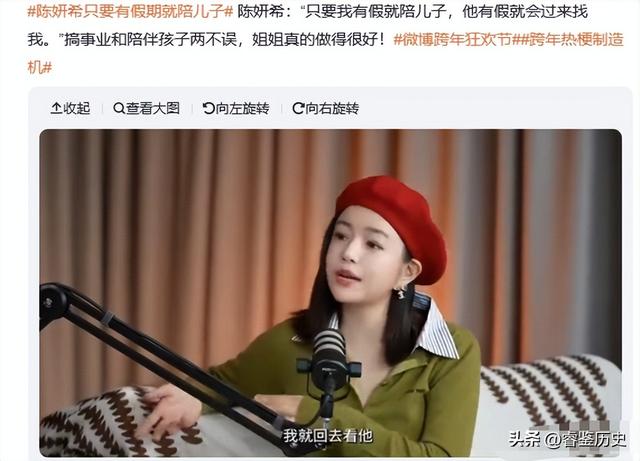This screenshot has width=640, height=461.
Task: Open hashtag #陈妍希只要有假期就陪儿子#
Action: point(130,11)
